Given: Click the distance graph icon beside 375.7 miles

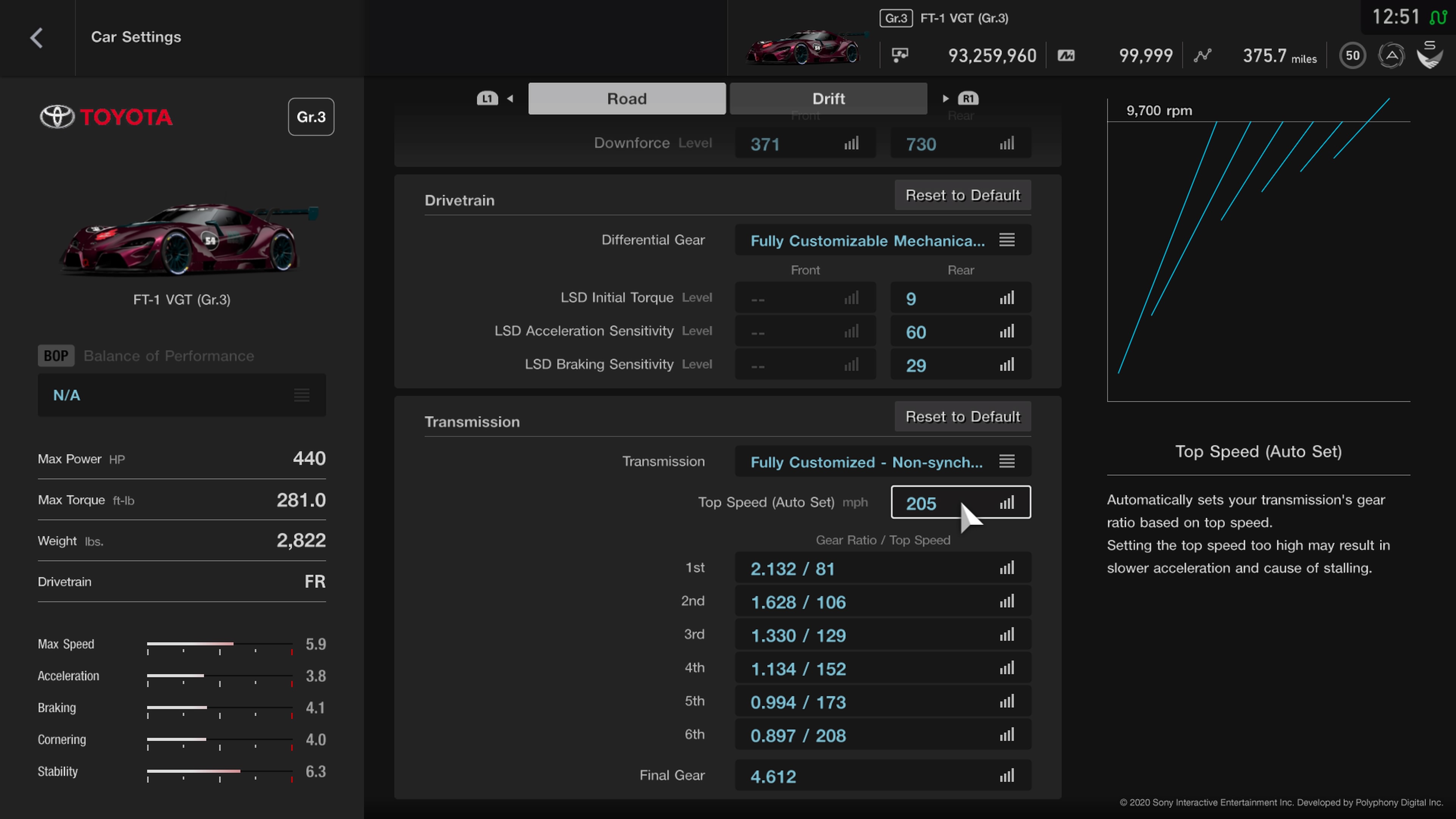Looking at the screenshot, I should coord(1202,55).
